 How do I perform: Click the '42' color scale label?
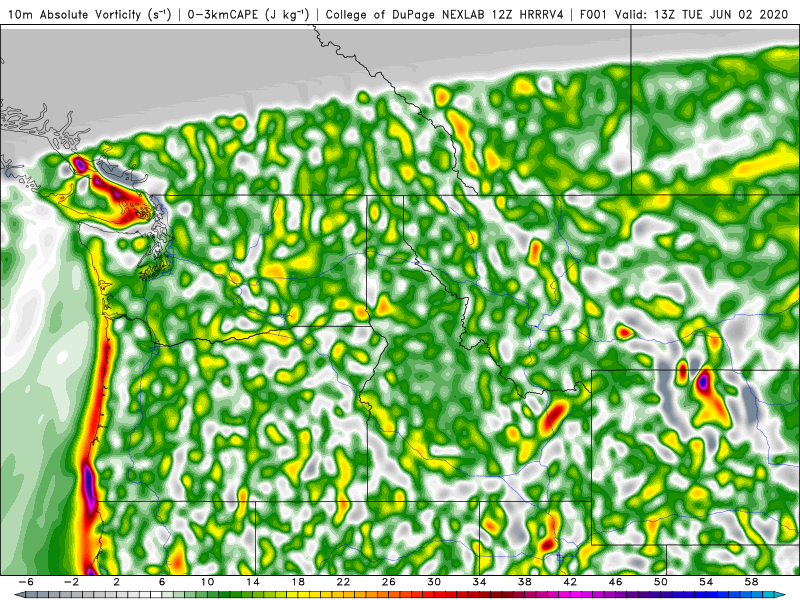pyautogui.click(x=570, y=582)
